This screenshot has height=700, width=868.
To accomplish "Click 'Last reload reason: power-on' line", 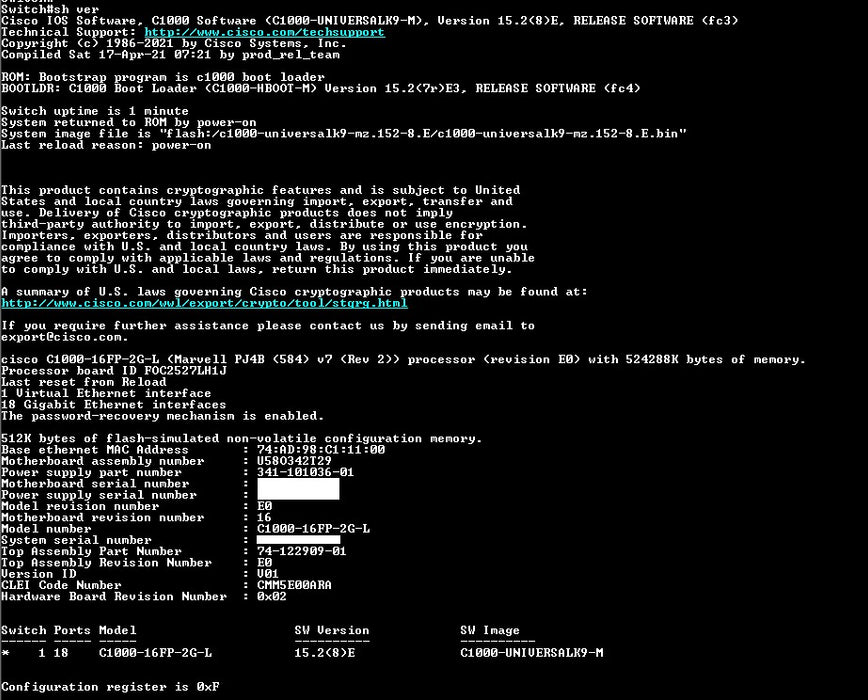I will [x=106, y=145].
